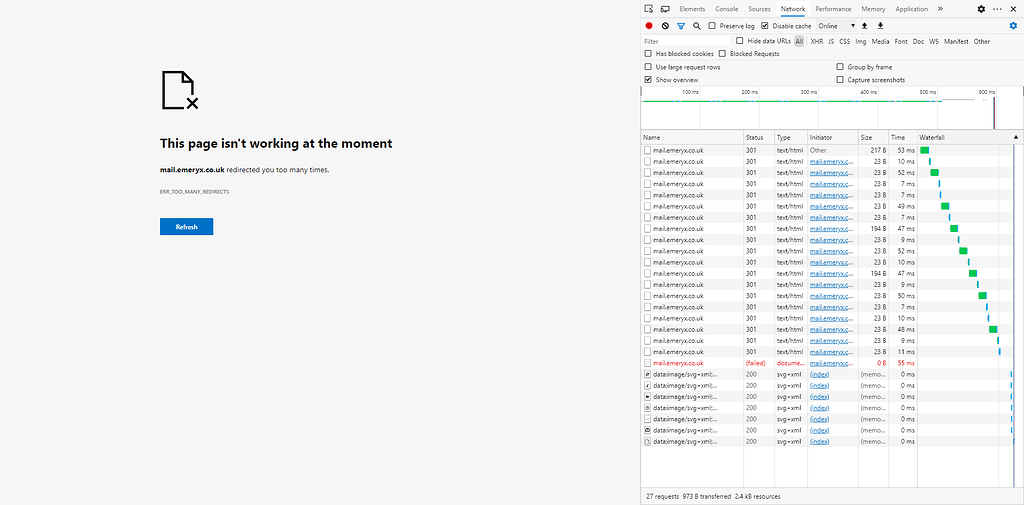Sort by Status column header
The width and height of the screenshot is (1024, 505).
(759, 137)
